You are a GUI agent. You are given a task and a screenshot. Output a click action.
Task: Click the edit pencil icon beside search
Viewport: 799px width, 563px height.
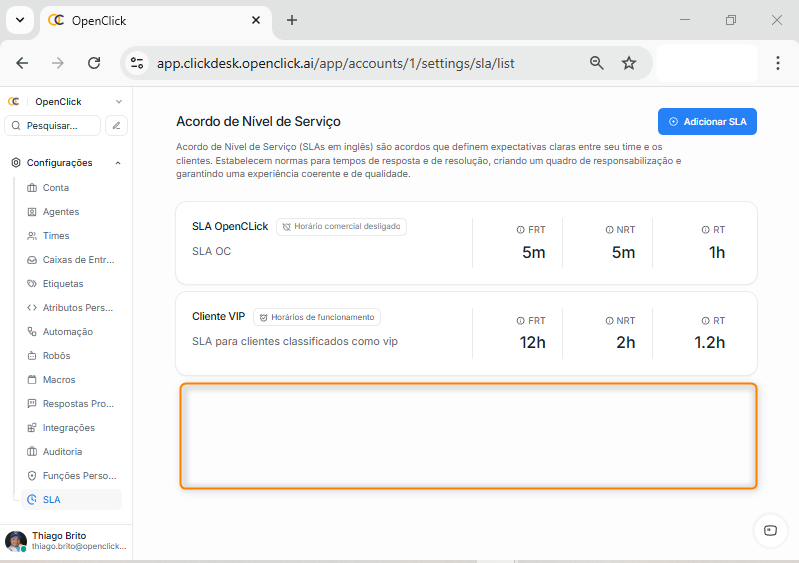tap(117, 126)
